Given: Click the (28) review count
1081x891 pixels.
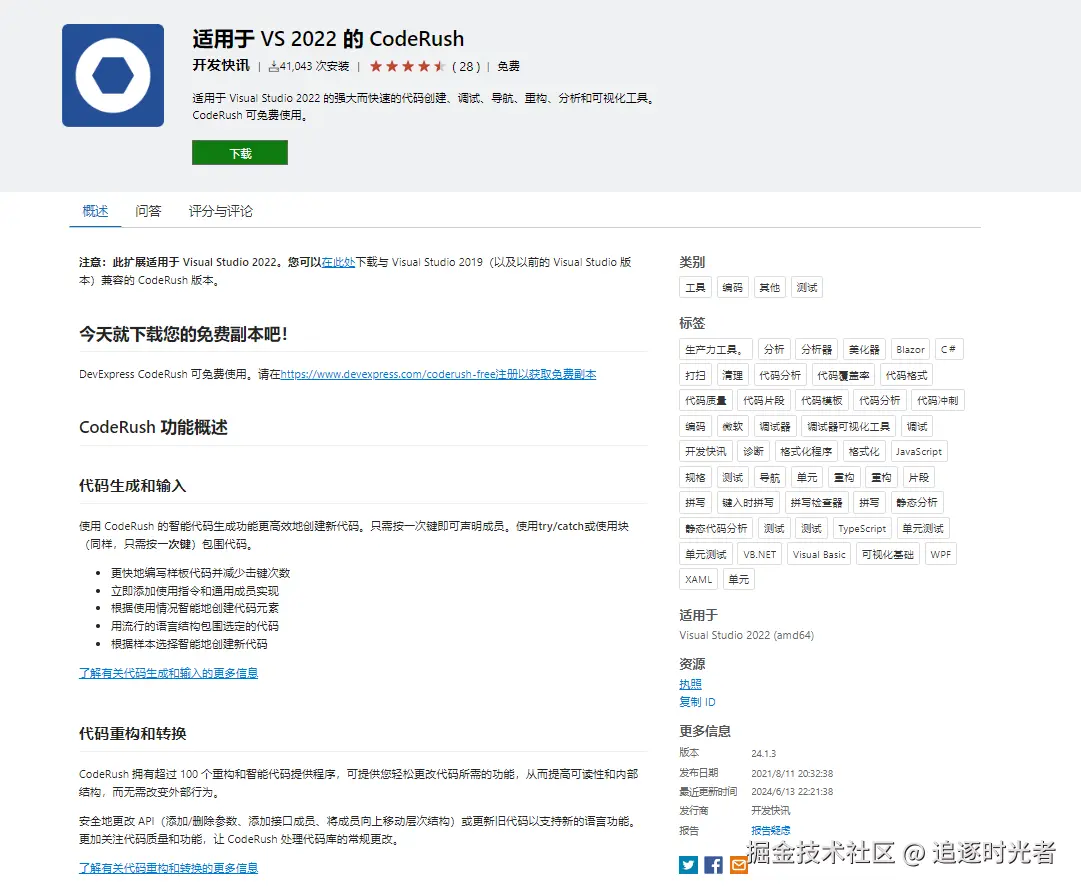Looking at the screenshot, I should (466, 66).
